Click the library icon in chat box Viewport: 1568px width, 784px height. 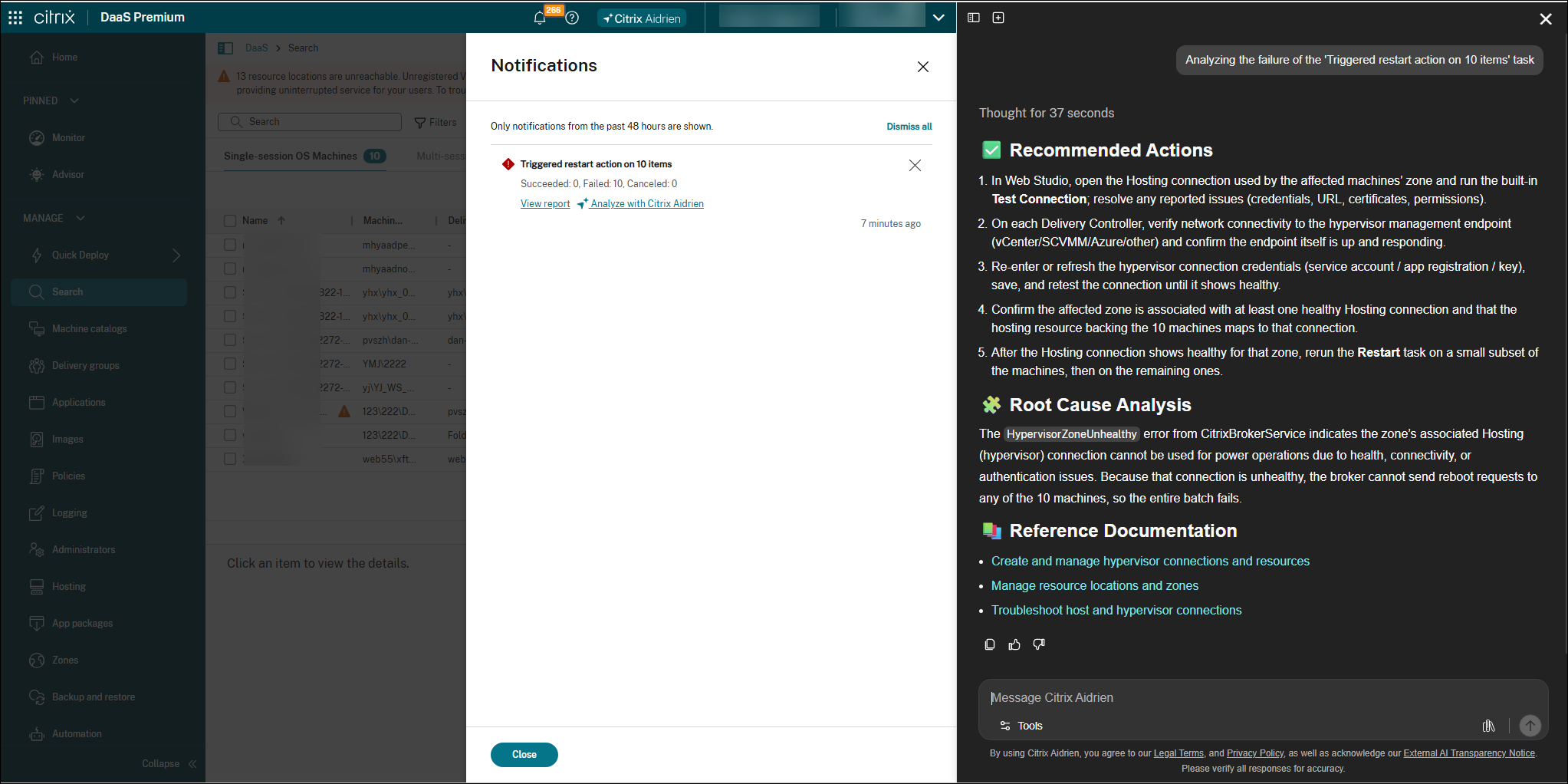point(1489,726)
